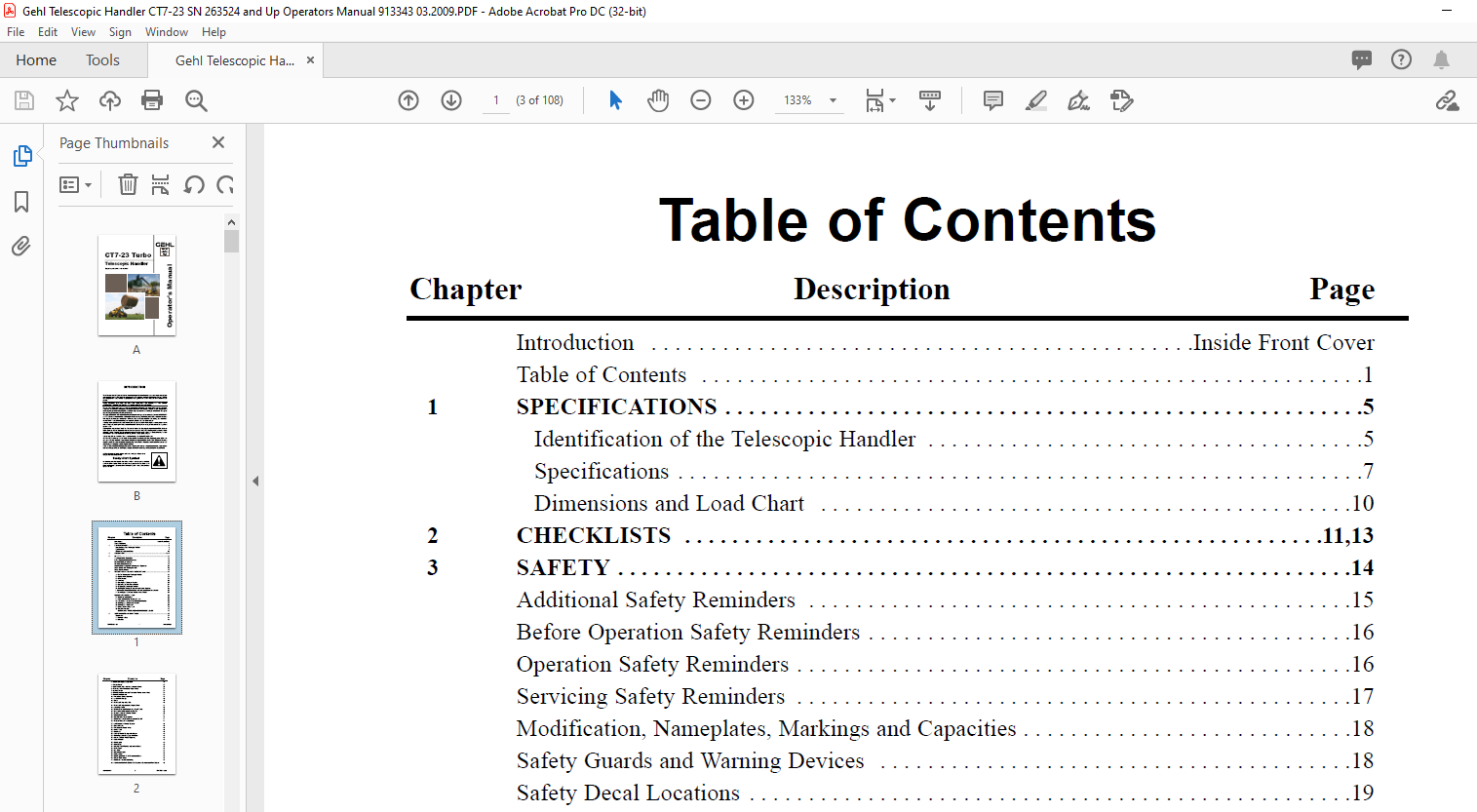Open the fit page options dropdown
Viewport: 1477px width, 812px height.
881,100
